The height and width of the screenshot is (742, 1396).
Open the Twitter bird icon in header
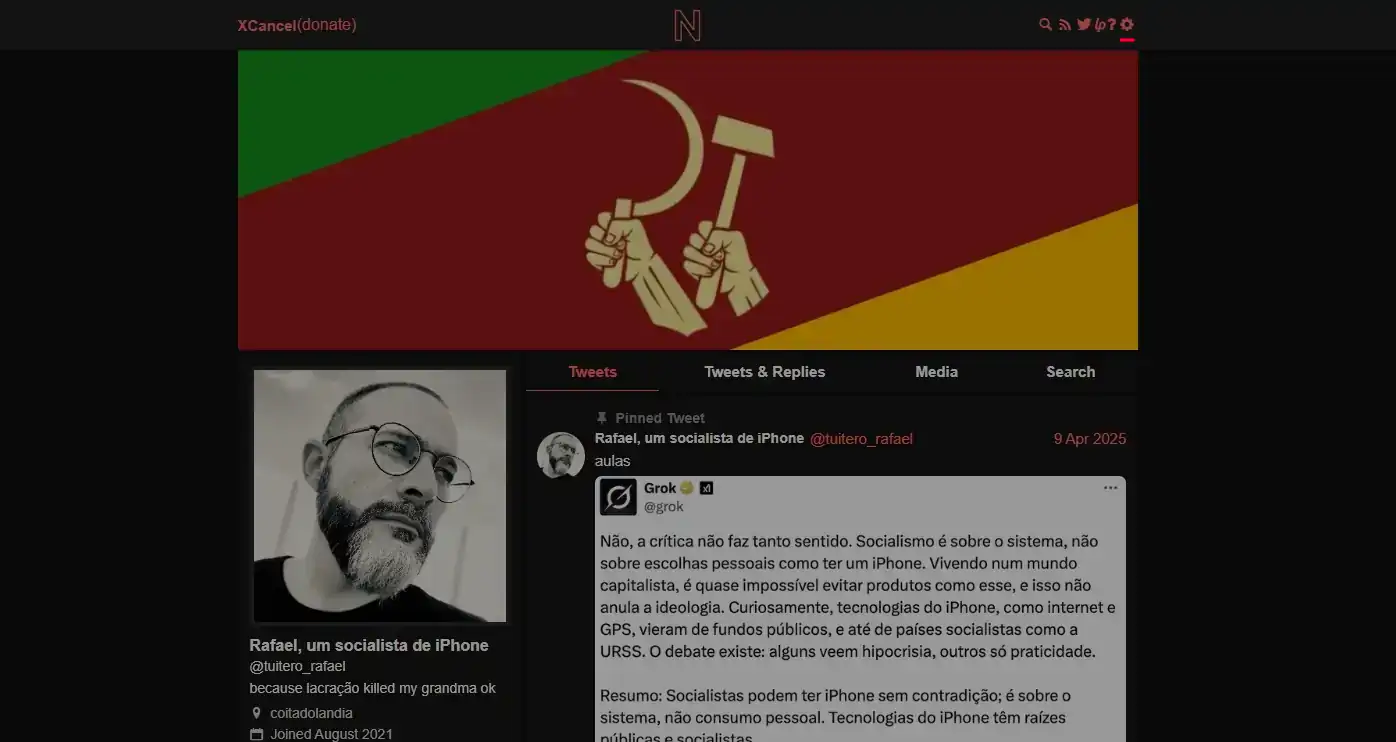(1084, 24)
